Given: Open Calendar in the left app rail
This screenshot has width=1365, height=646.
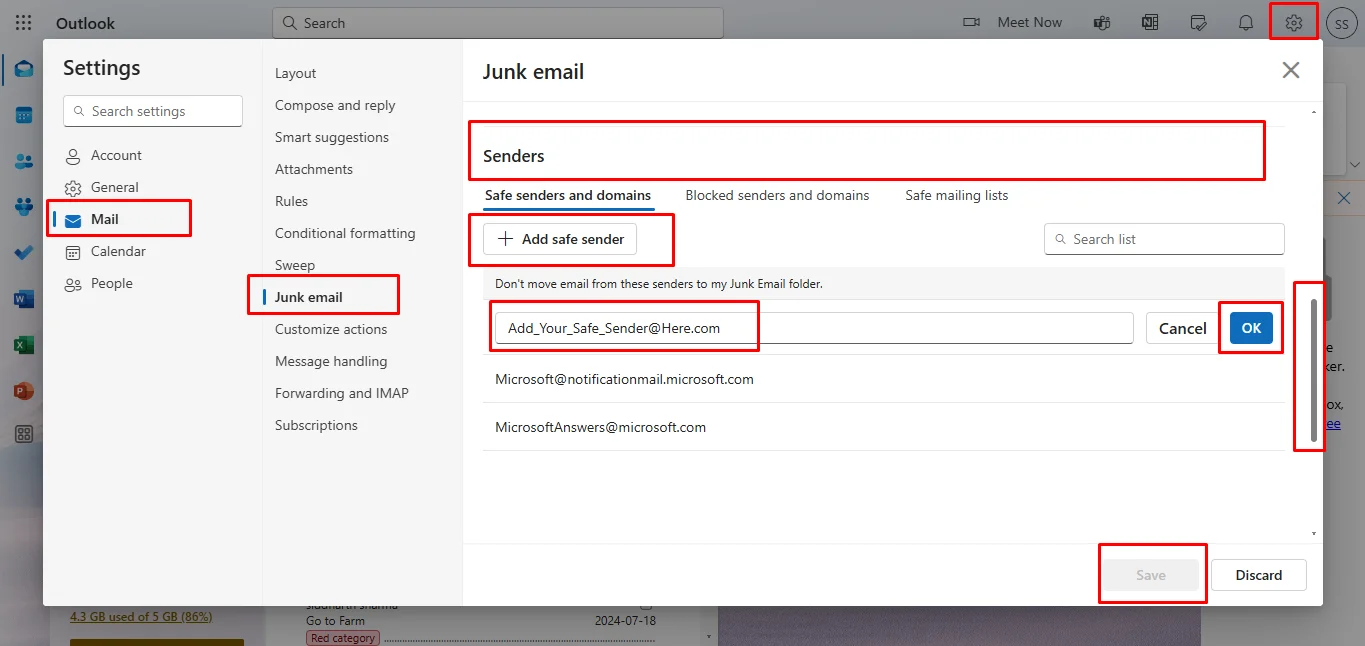Looking at the screenshot, I should pyautogui.click(x=24, y=115).
